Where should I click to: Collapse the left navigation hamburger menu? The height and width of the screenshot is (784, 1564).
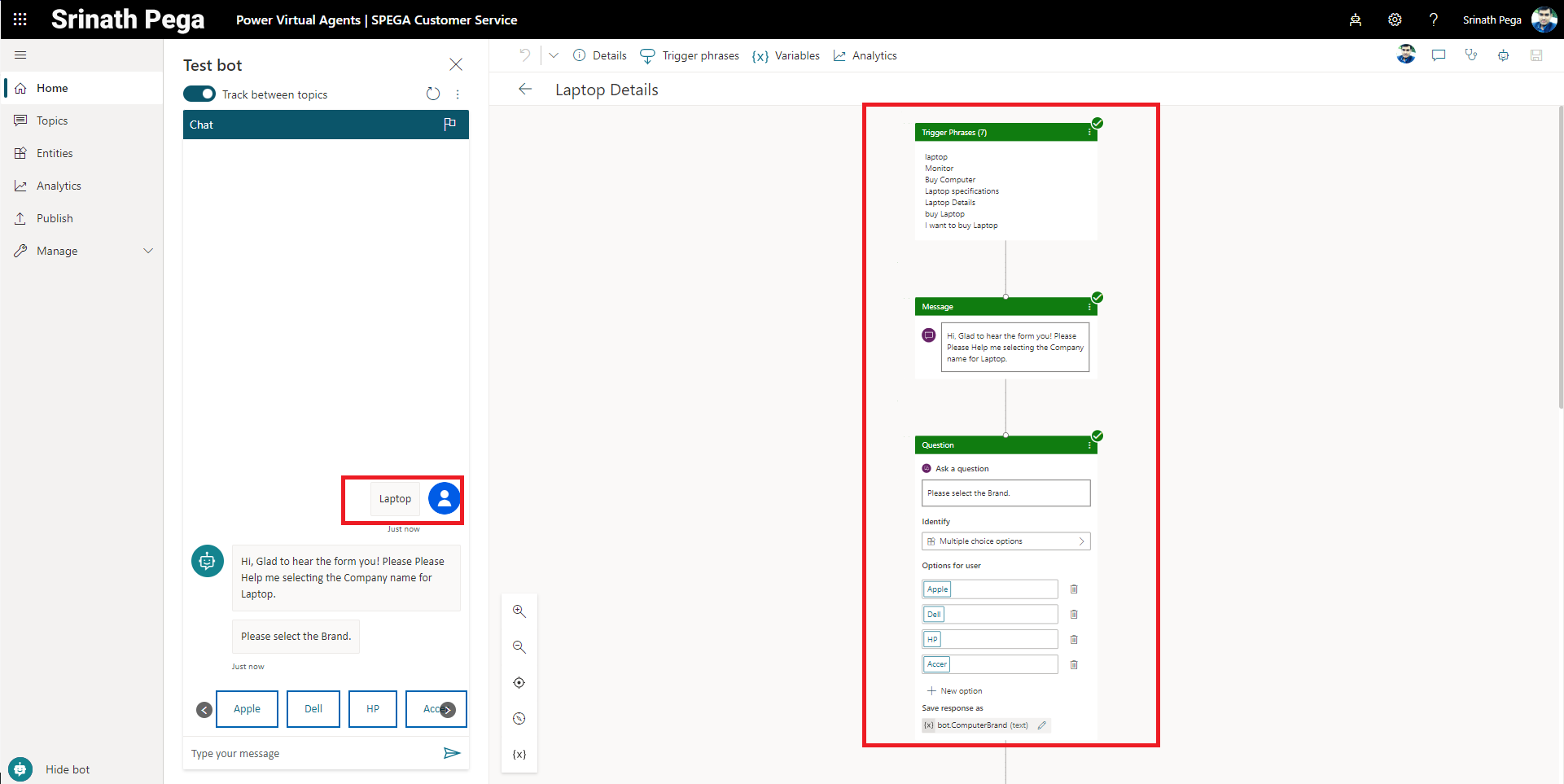pos(21,55)
